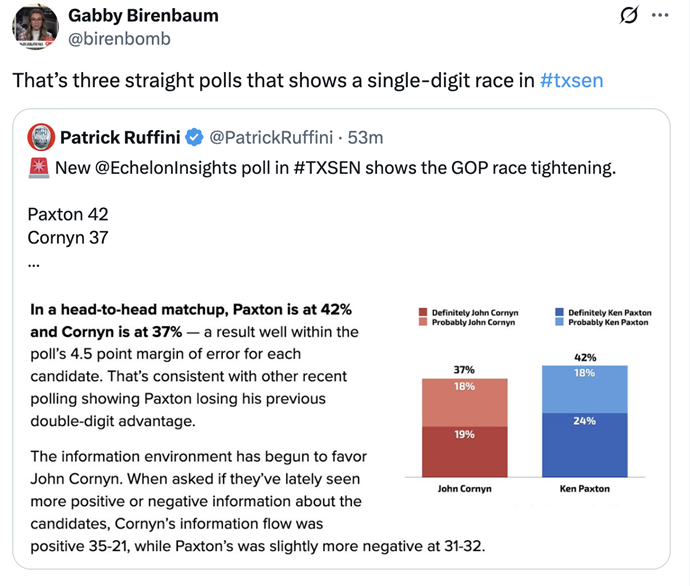
Task: Click Patrick Ruffini's profile avatar
Action: pyautogui.click(x=40, y=136)
